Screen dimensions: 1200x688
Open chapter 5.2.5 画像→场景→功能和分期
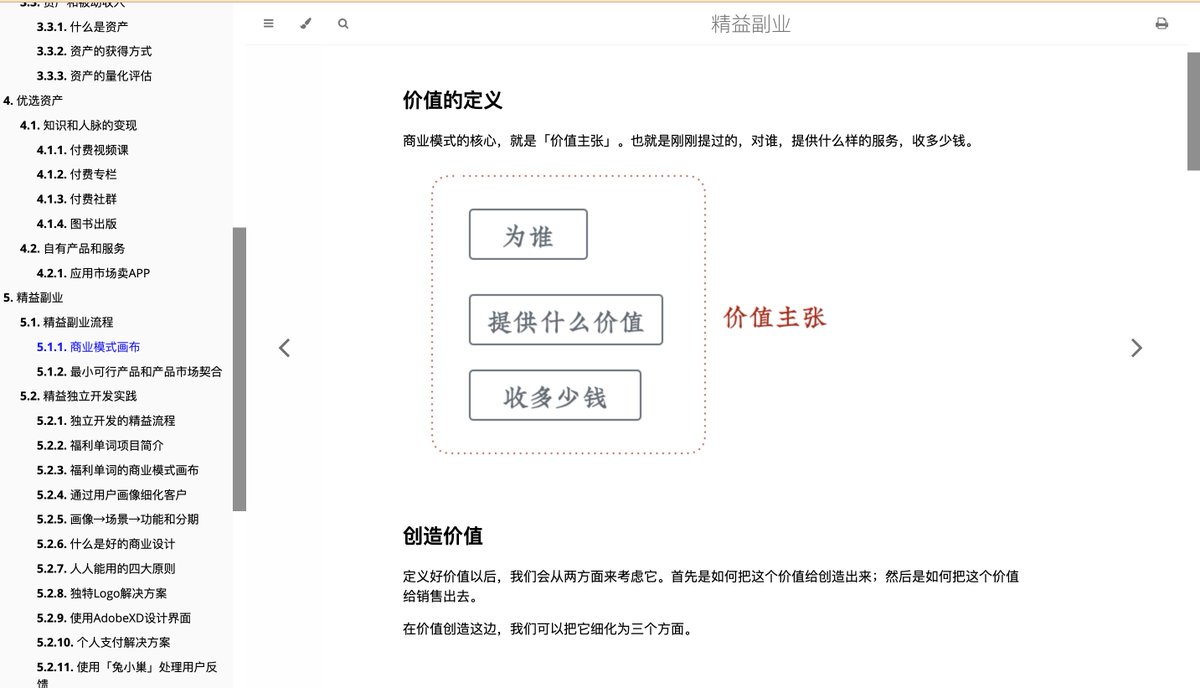(x=117, y=519)
